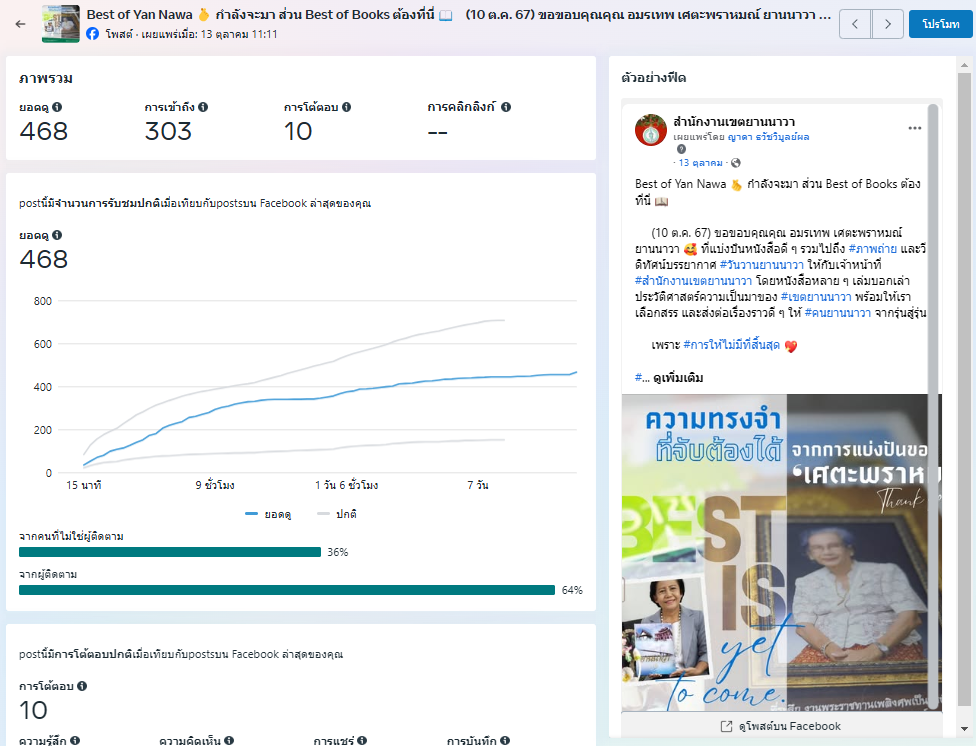The width and height of the screenshot is (976, 746).
Task: Click the back arrow at top left
Action: 20,24
